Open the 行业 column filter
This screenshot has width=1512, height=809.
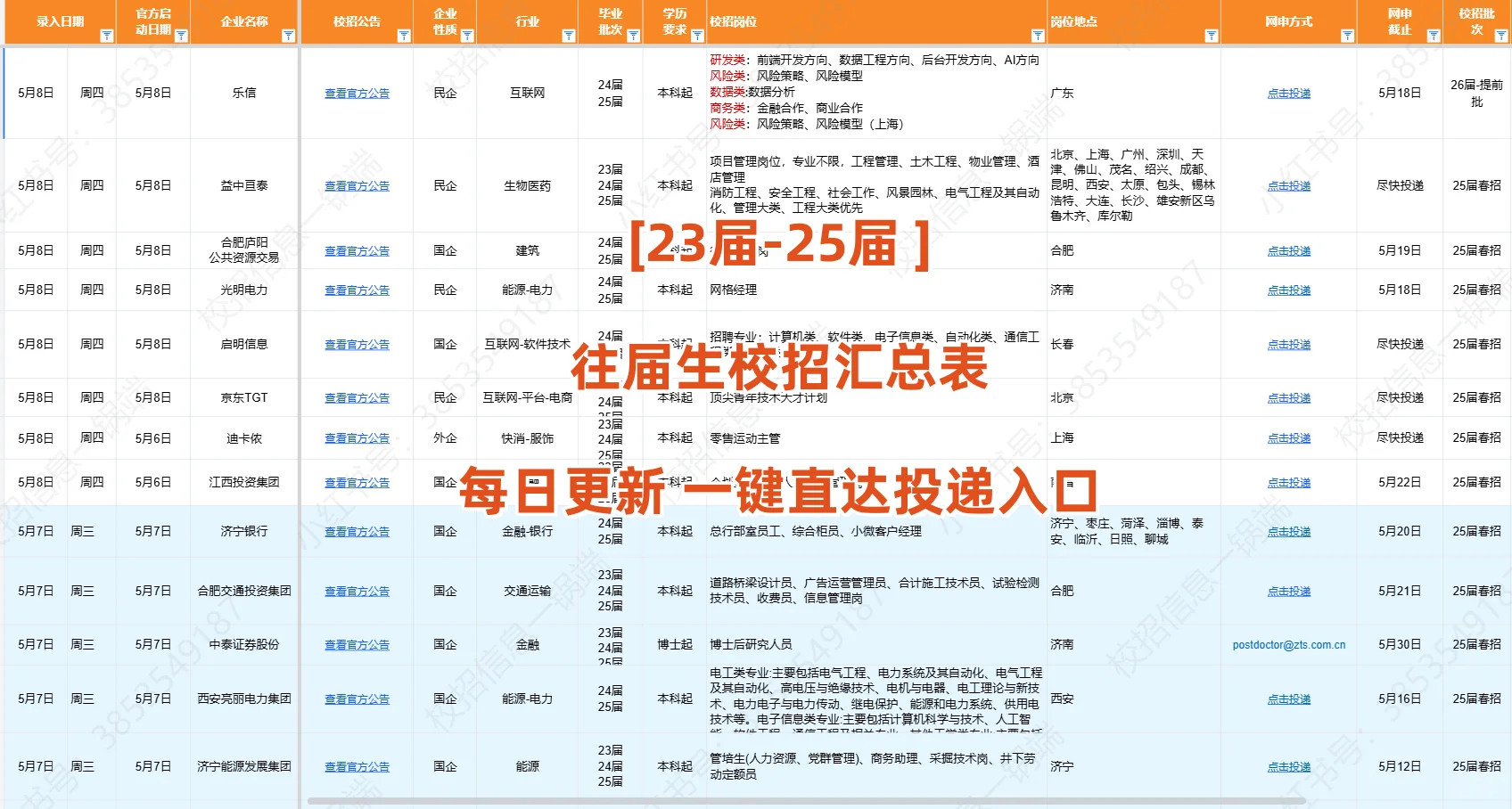click(569, 36)
